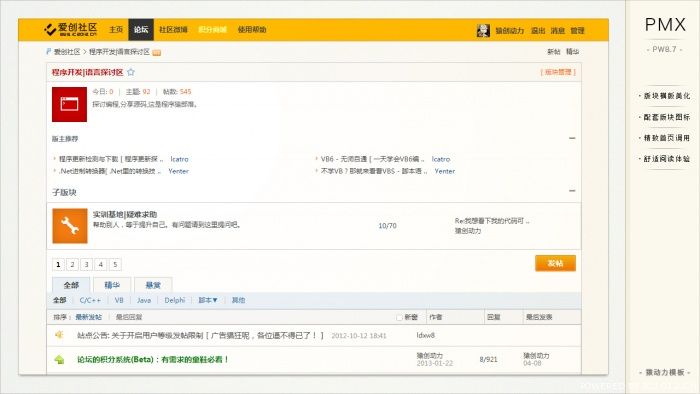Filter threads by VB
Screen dimensions: 700x394
pyautogui.click(x=119, y=300)
